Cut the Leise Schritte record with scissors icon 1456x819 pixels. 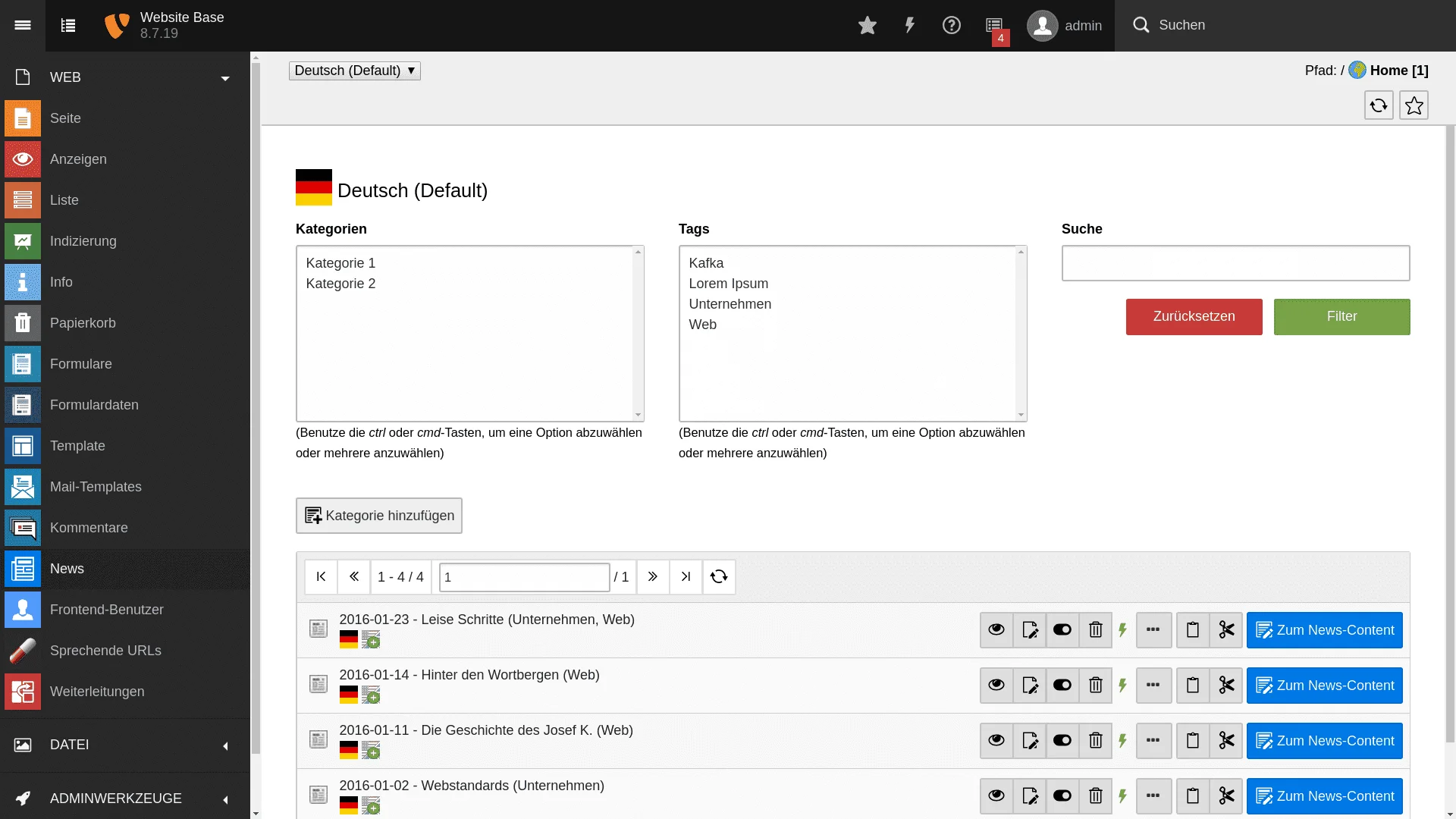click(x=1226, y=629)
